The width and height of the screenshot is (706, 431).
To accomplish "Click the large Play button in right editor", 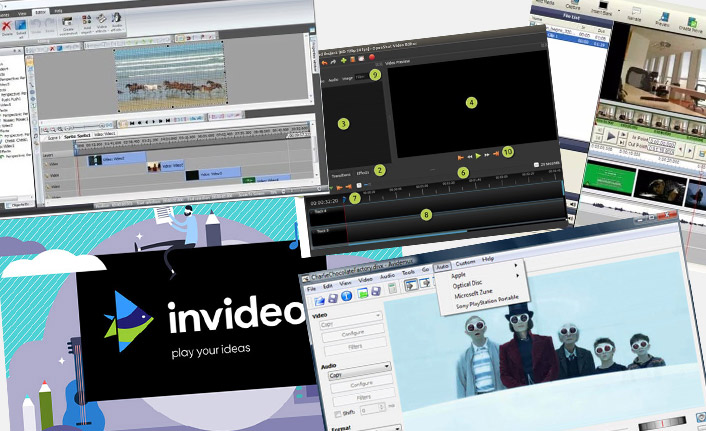I will pos(610,136).
